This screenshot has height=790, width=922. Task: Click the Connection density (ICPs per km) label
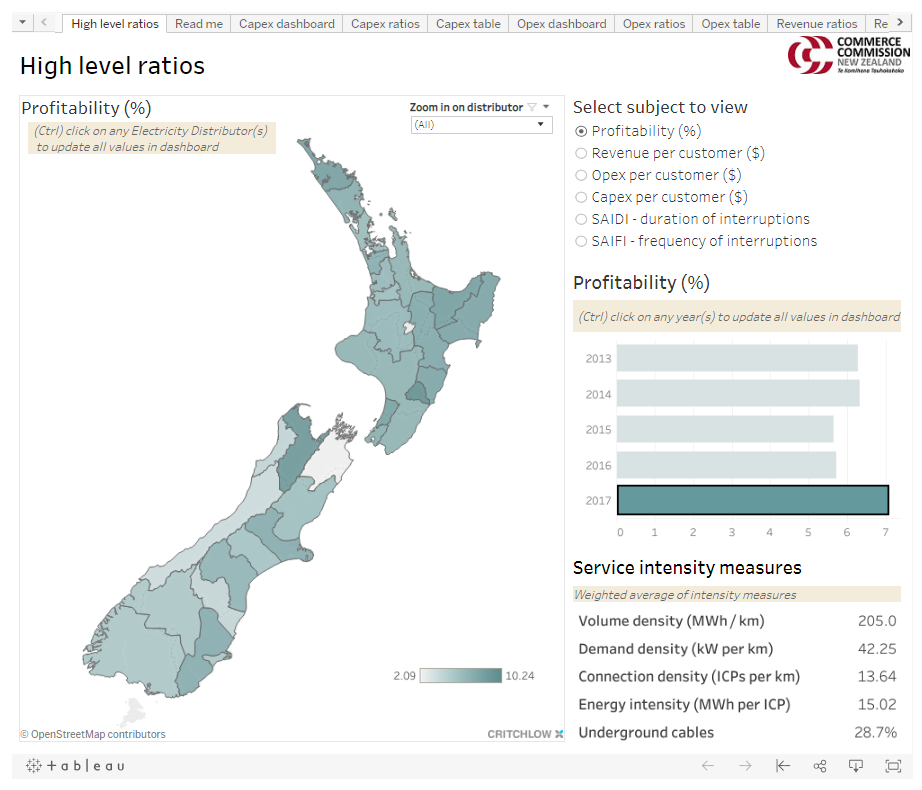[689, 677]
